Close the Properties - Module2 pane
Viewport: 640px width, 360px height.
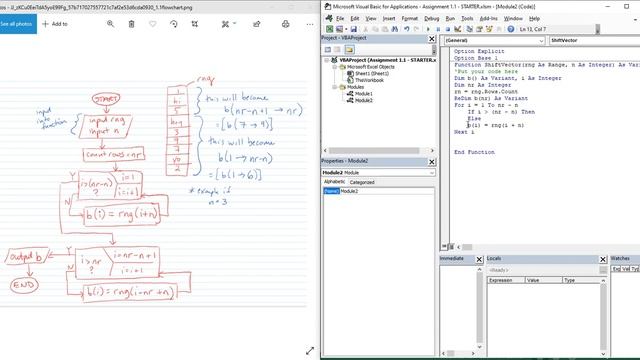coord(431,162)
